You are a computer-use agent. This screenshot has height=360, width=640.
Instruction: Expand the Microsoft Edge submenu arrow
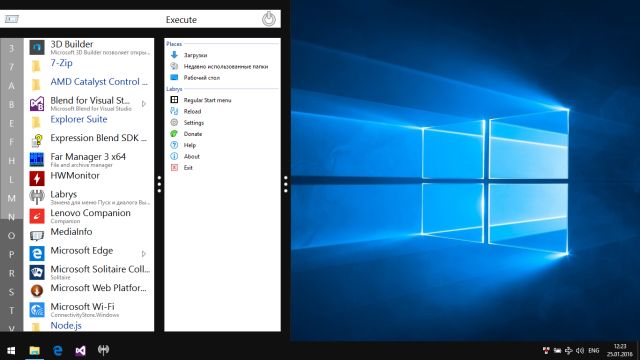[144, 254]
